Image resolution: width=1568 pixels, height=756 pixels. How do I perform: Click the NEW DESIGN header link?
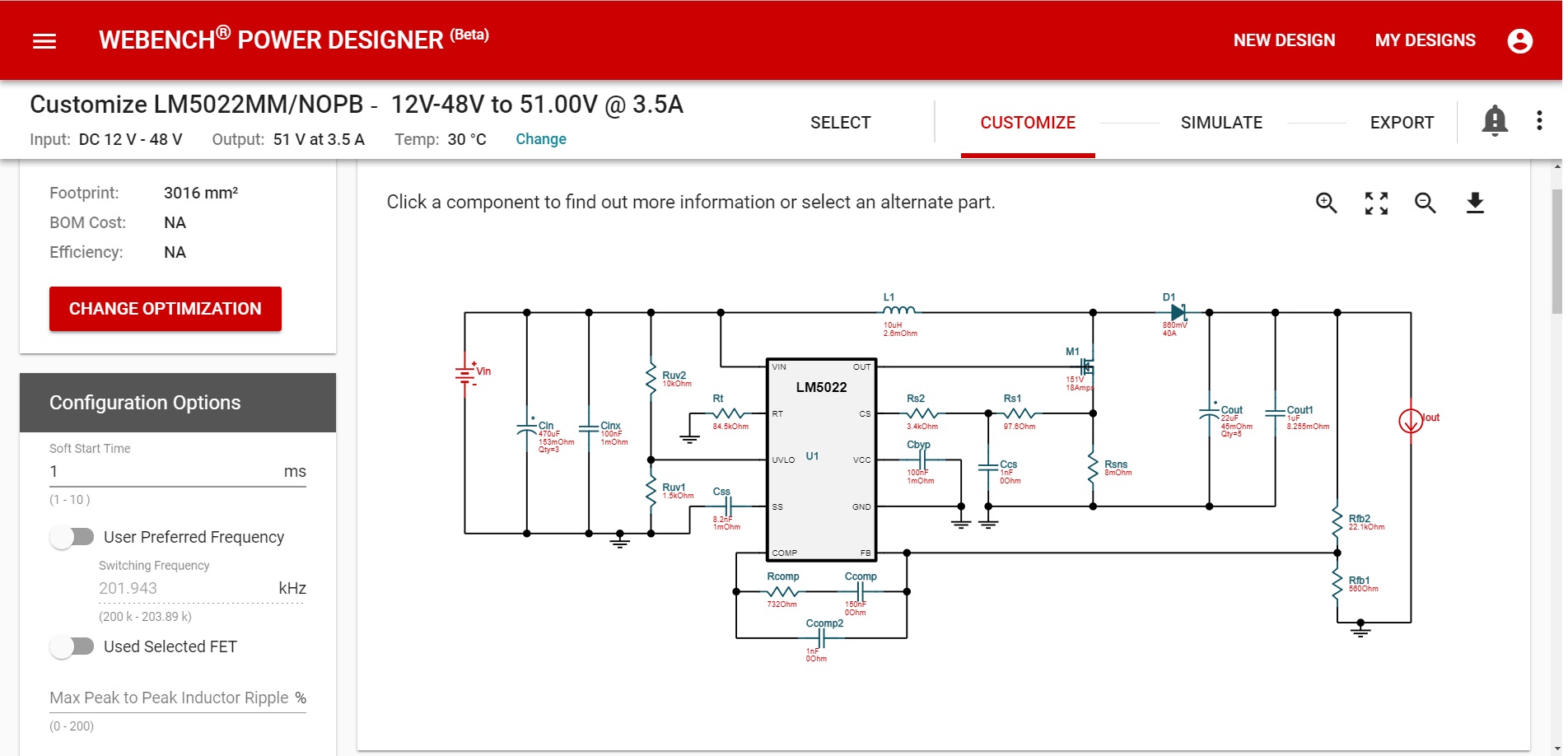coord(1284,40)
